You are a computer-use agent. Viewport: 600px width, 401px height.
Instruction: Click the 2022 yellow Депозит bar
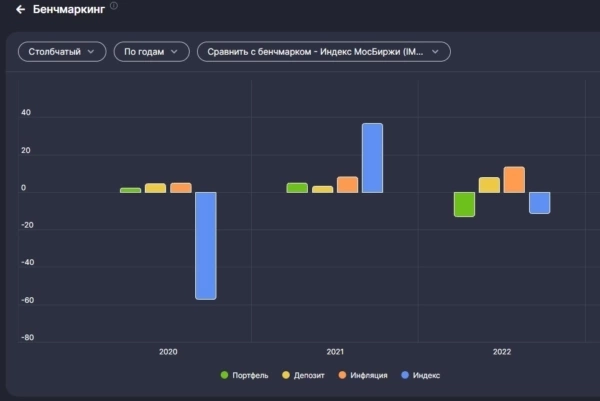pos(489,185)
